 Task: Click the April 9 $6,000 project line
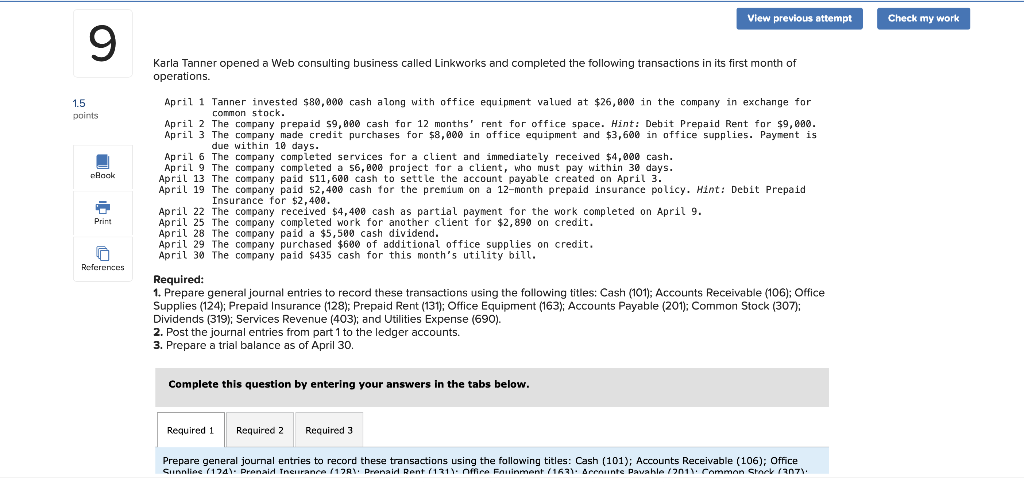418,168
